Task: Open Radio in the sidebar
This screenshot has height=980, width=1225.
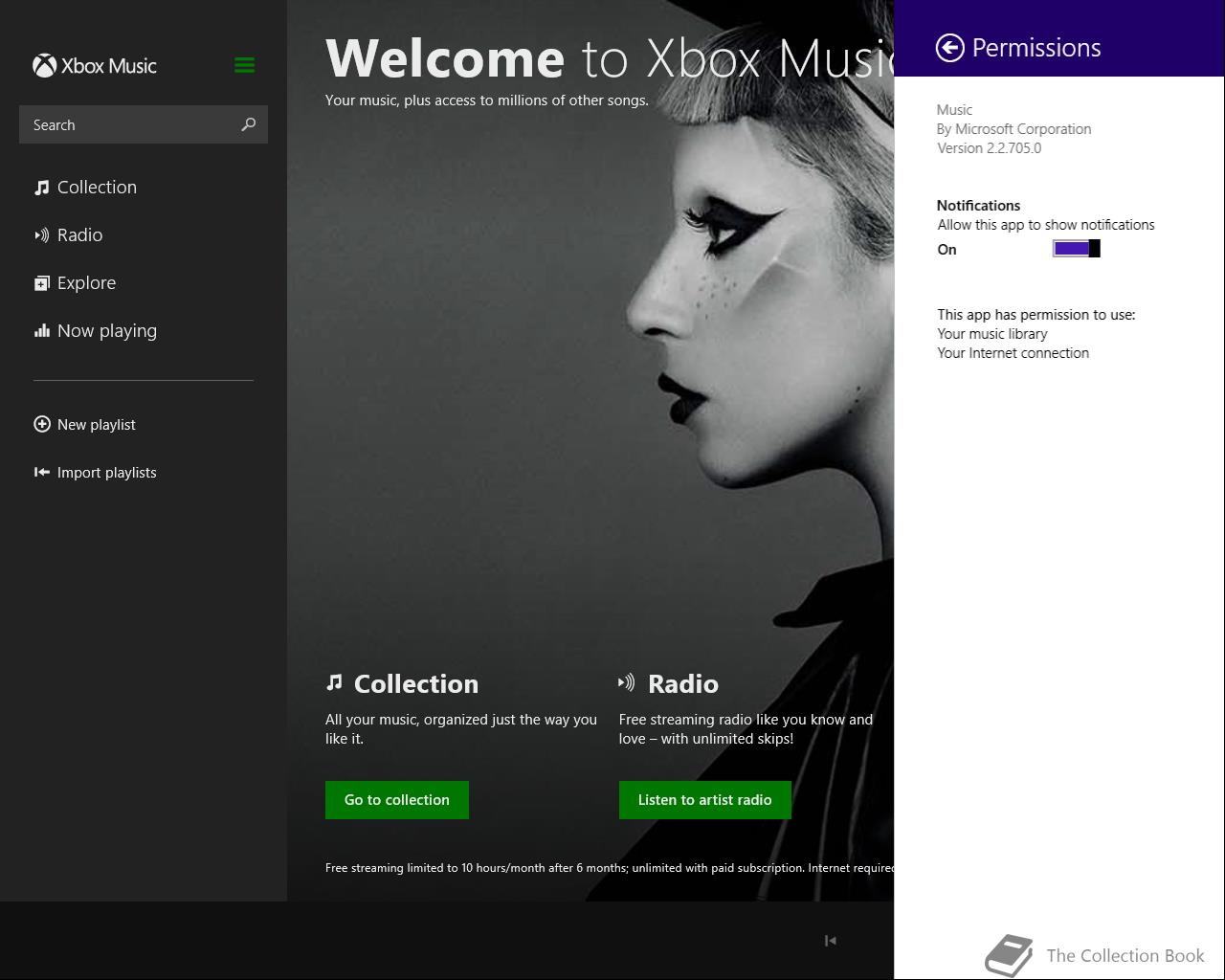Action: coord(79,235)
